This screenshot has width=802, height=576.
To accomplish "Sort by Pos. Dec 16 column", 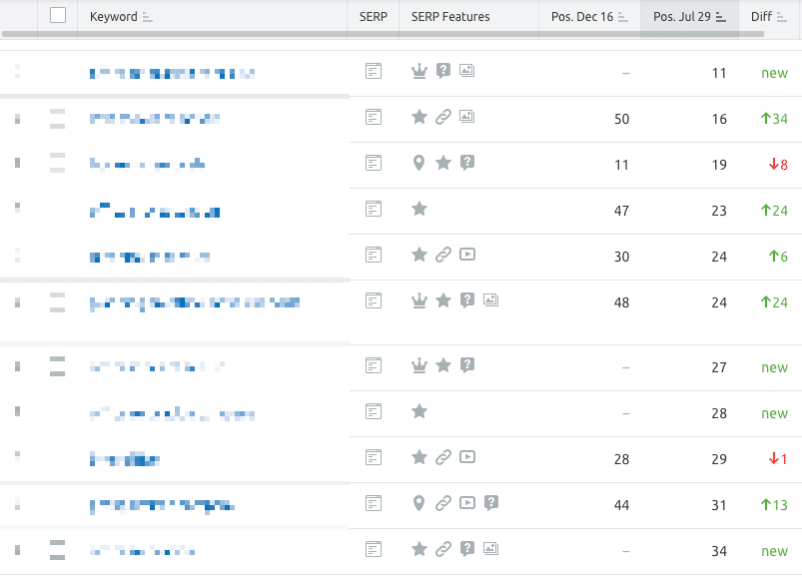I will pyautogui.click(x=589, y=17).
